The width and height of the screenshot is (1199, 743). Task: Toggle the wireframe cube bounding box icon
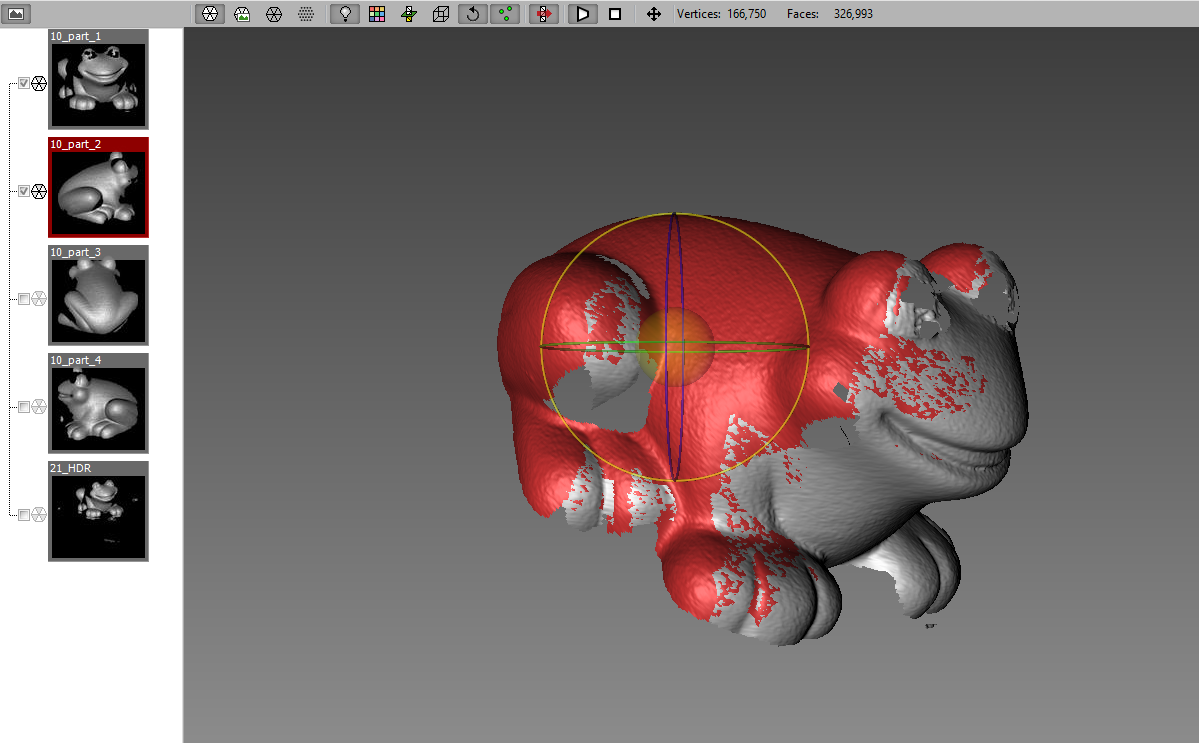pos(441,14)
